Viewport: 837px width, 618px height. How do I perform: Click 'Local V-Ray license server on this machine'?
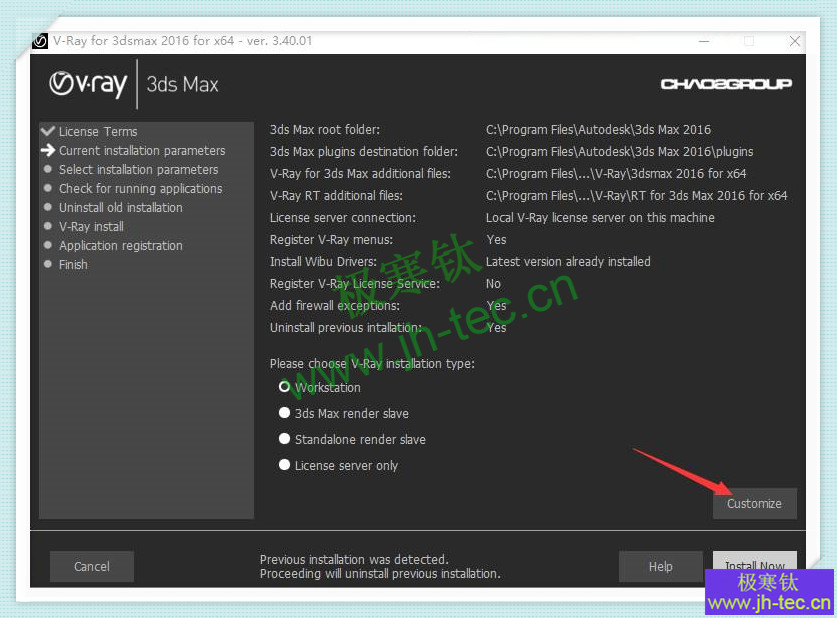(600, 218)
